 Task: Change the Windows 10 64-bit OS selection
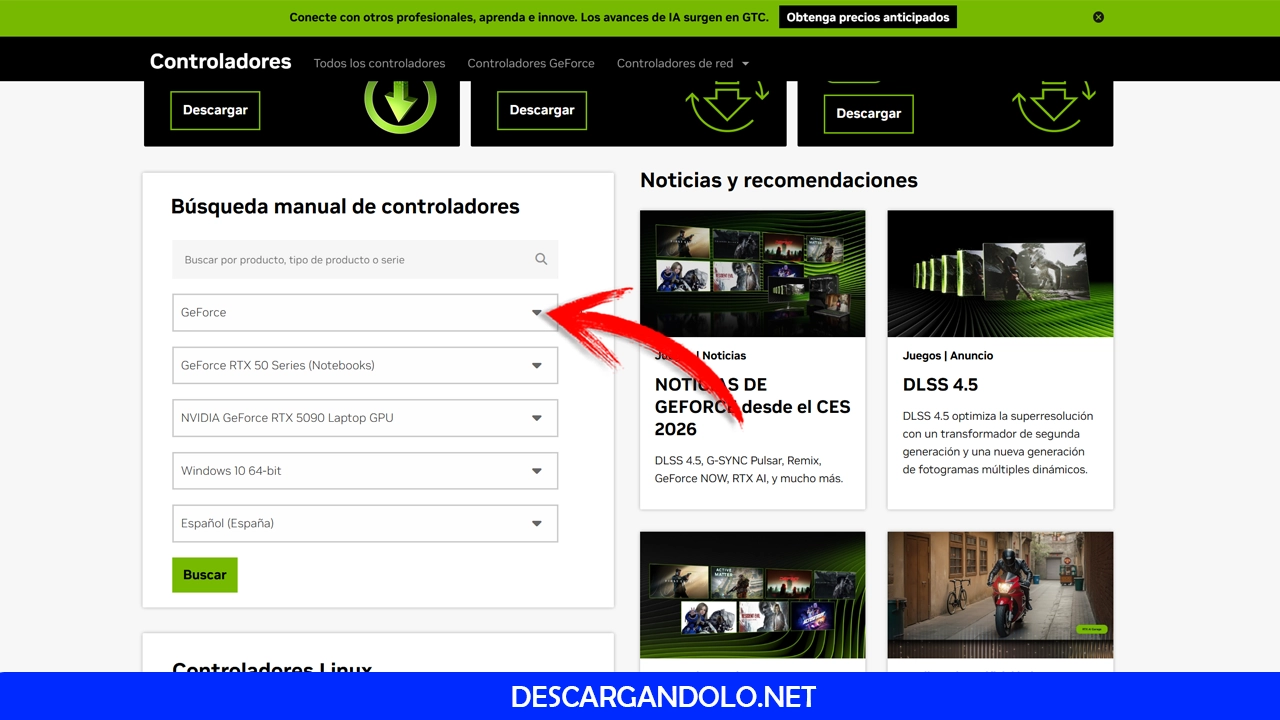click(365, 471)
